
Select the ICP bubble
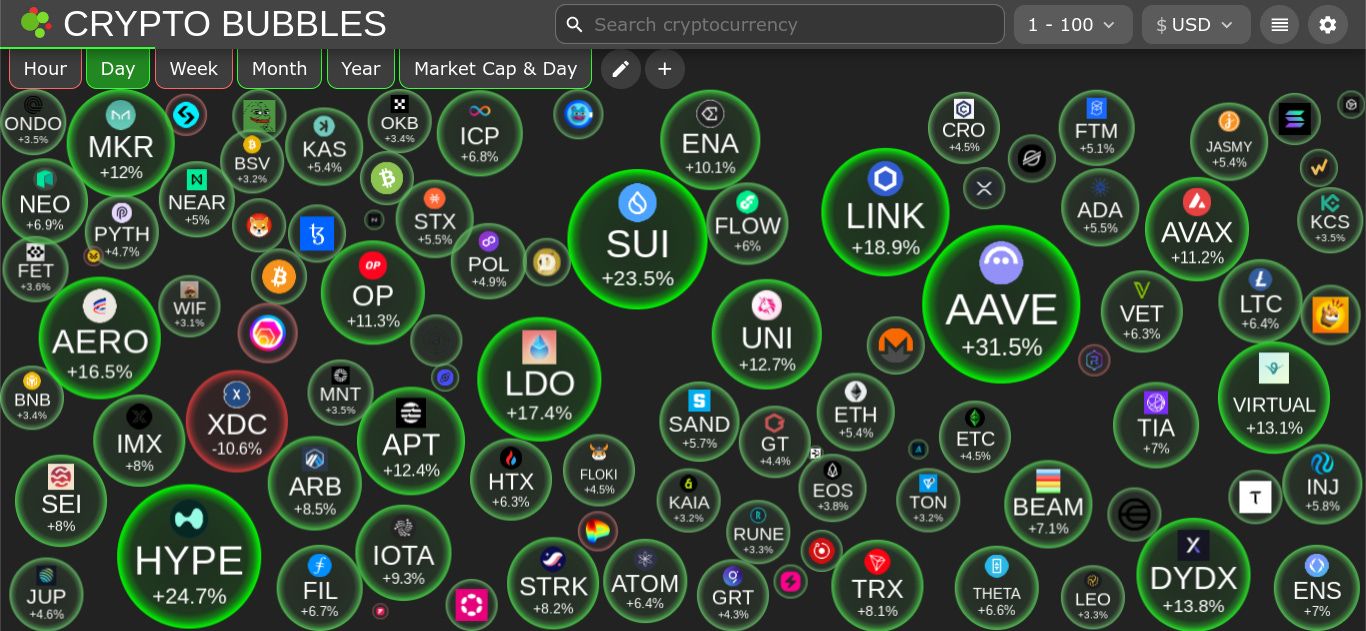[x=480, y=133]
